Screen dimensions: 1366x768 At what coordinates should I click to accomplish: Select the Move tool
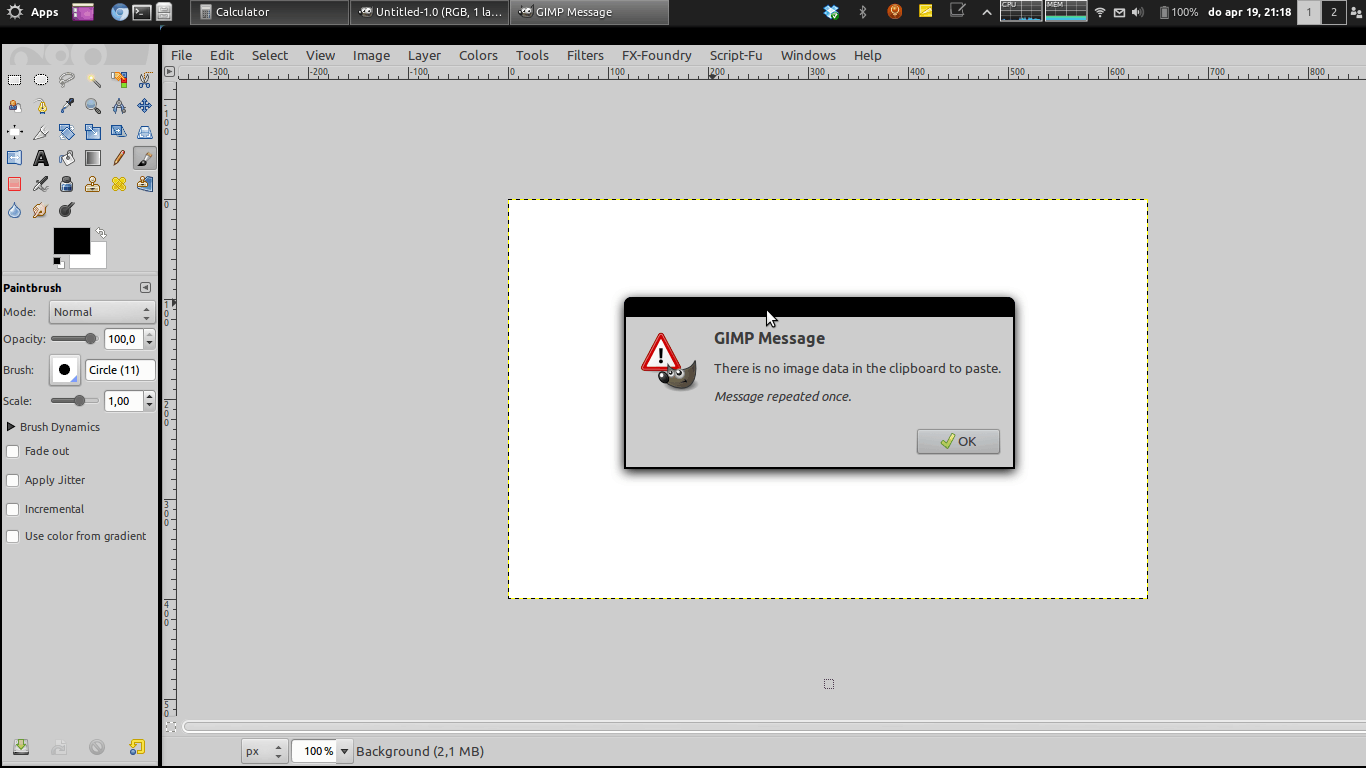145,106
